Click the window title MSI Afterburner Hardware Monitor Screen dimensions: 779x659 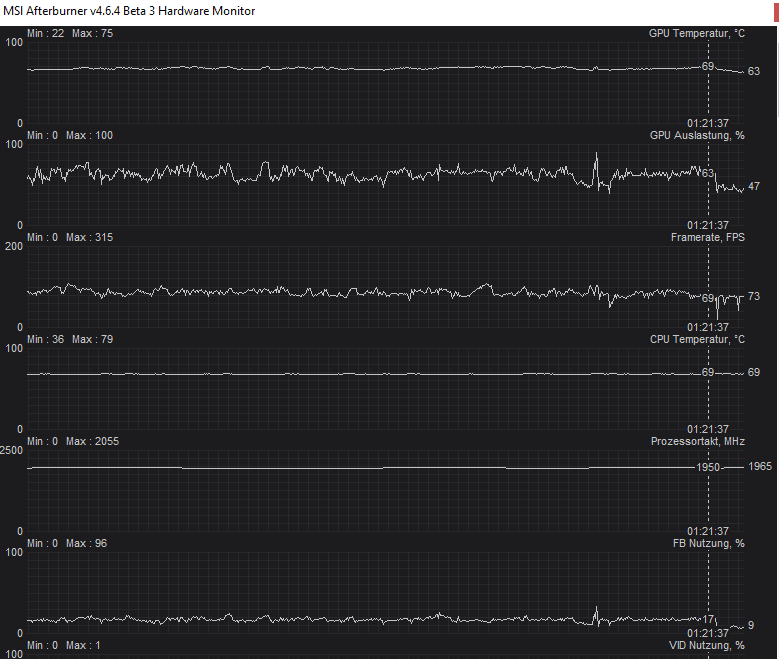[129, 11]
